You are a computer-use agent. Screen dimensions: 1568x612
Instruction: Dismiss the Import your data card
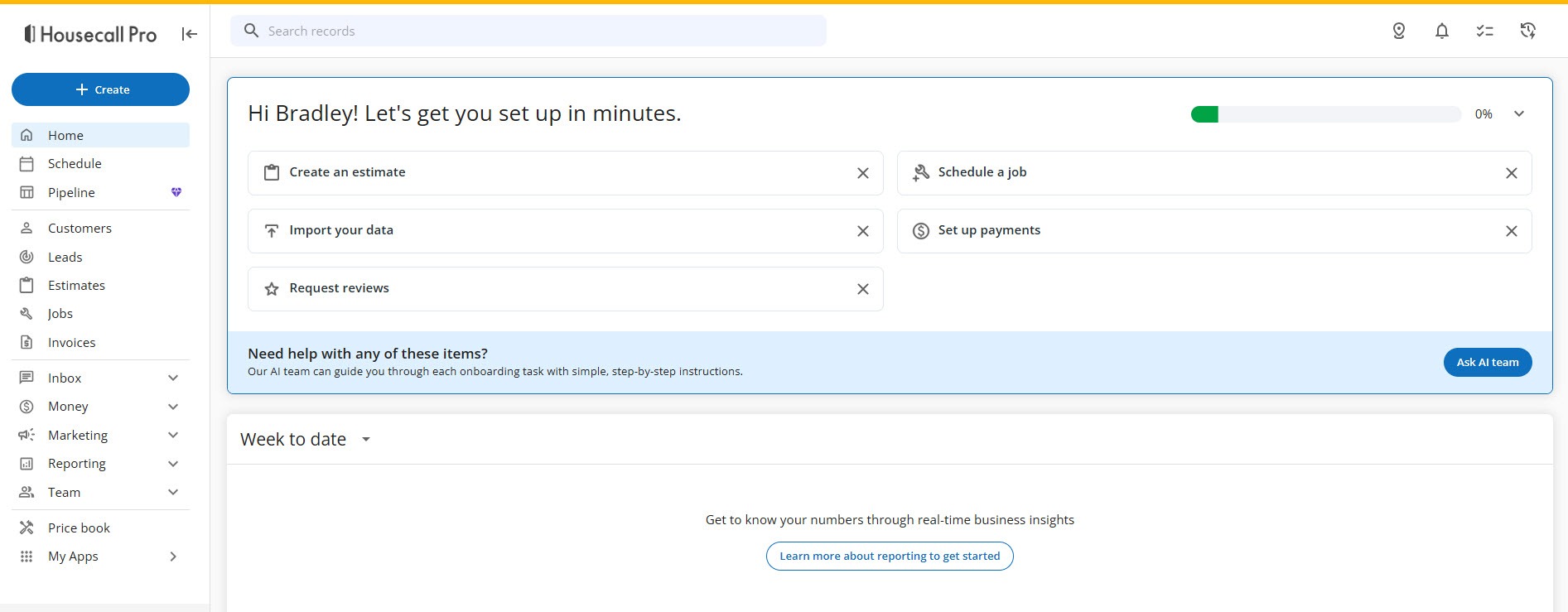(863, 231)
